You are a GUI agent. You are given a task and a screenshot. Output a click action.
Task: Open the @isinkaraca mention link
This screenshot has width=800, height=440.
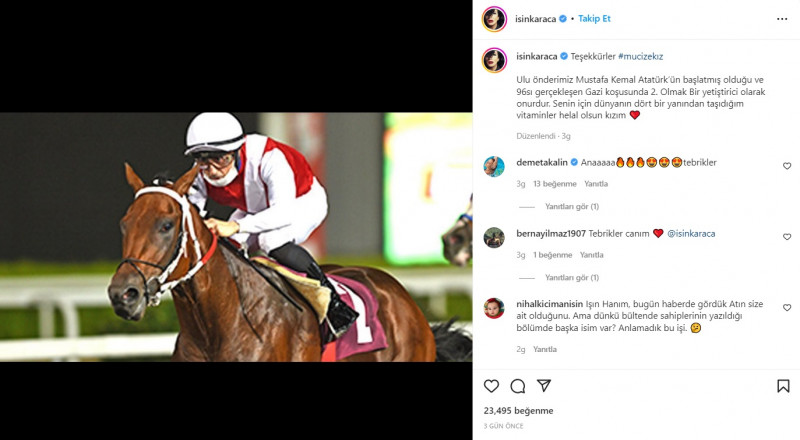point(691,233)
